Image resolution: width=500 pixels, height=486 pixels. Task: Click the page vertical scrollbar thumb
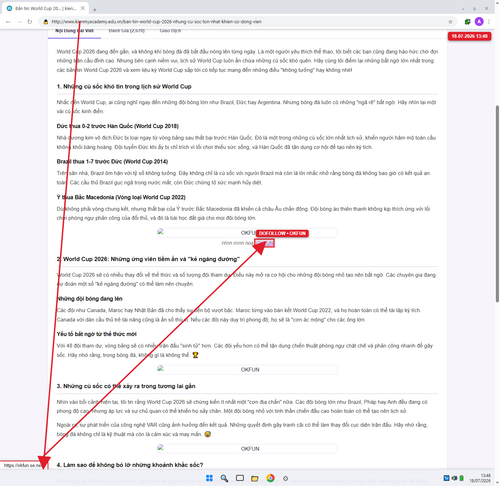tap(497, 203)
